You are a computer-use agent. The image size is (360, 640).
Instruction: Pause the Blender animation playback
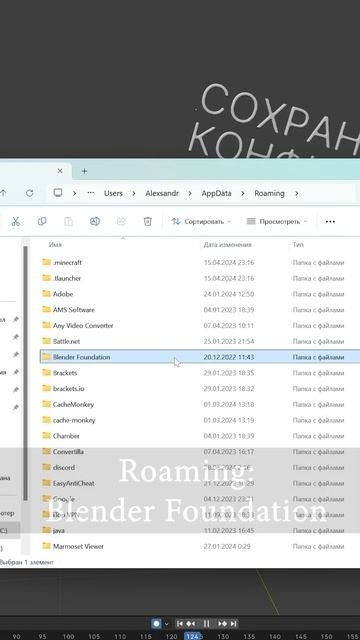pyautogui.click(x=207, y=623)
